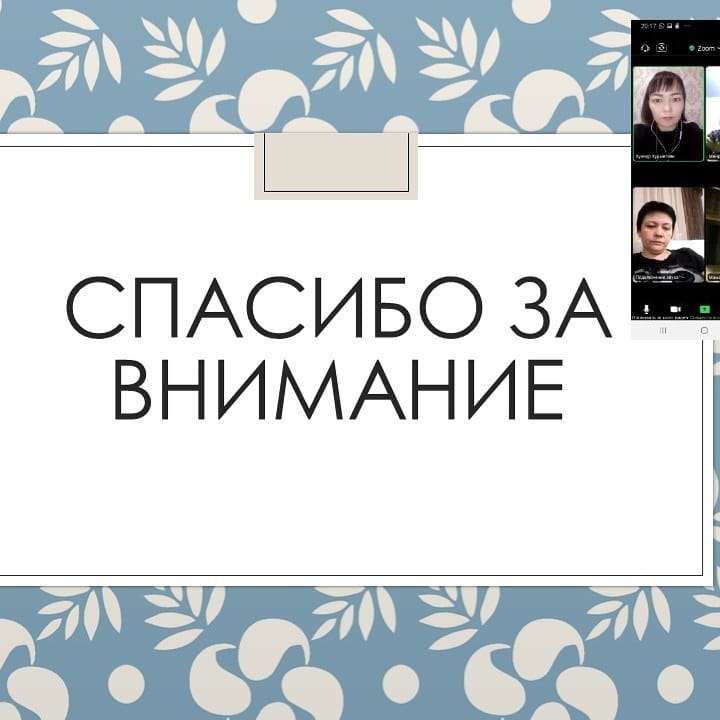Tap the green shield encryption icon

692,48
